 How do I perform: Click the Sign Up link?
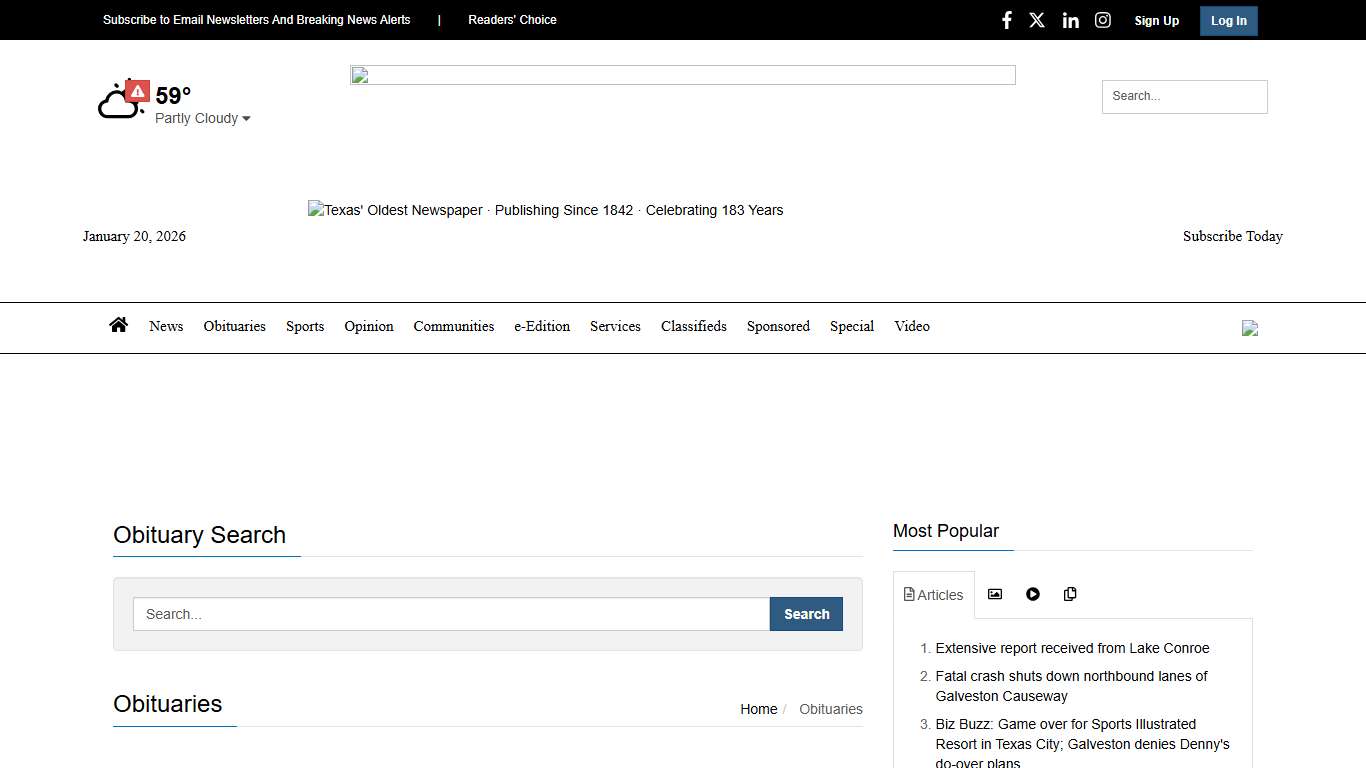[1156, 21]
